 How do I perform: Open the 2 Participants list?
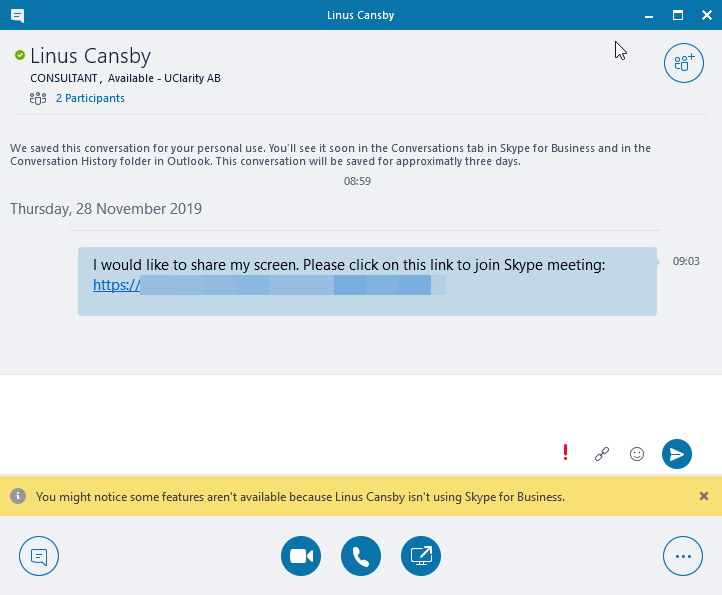90,98
